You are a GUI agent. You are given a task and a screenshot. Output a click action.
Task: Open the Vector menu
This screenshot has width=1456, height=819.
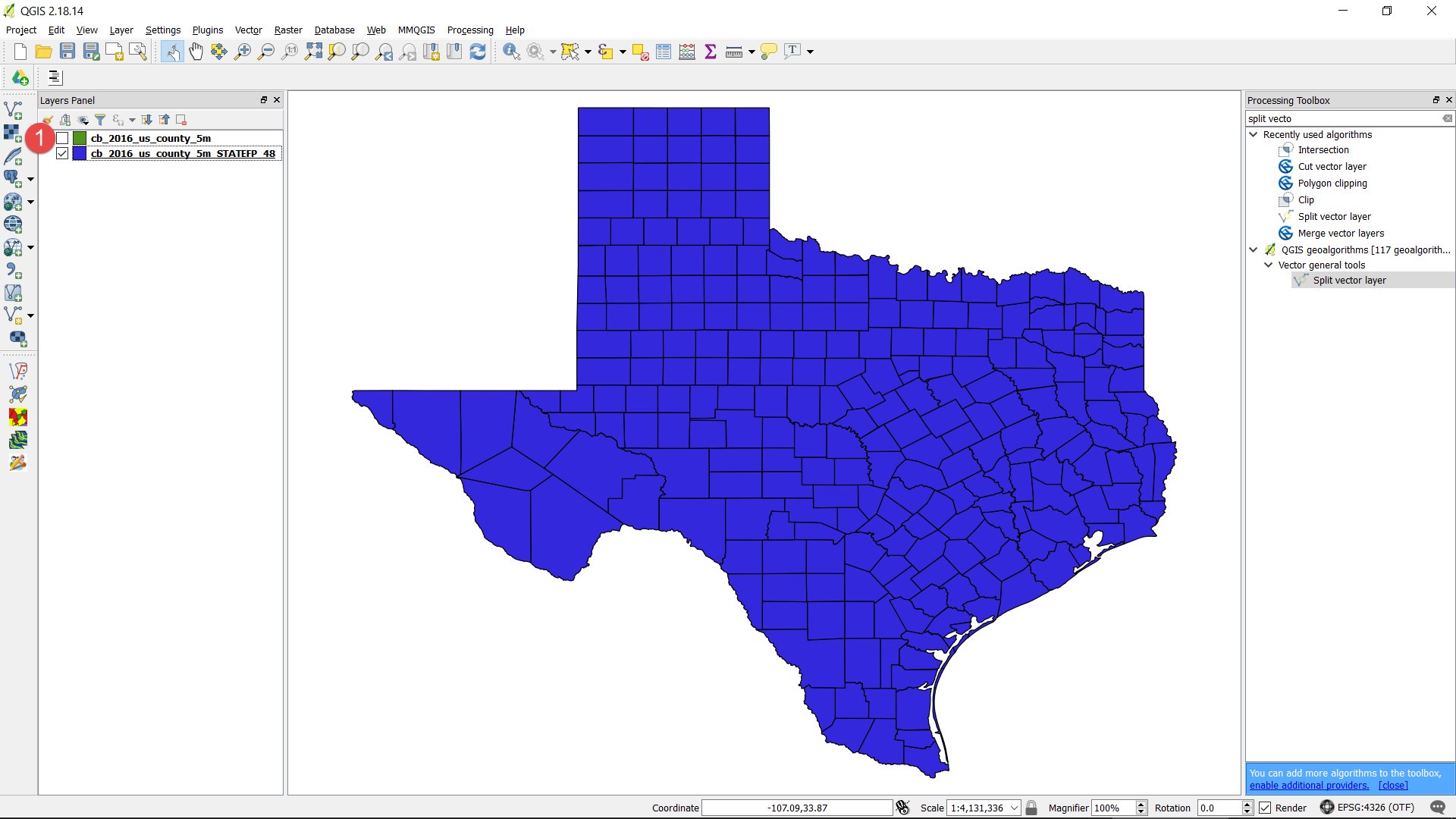(x=248, y=30)
